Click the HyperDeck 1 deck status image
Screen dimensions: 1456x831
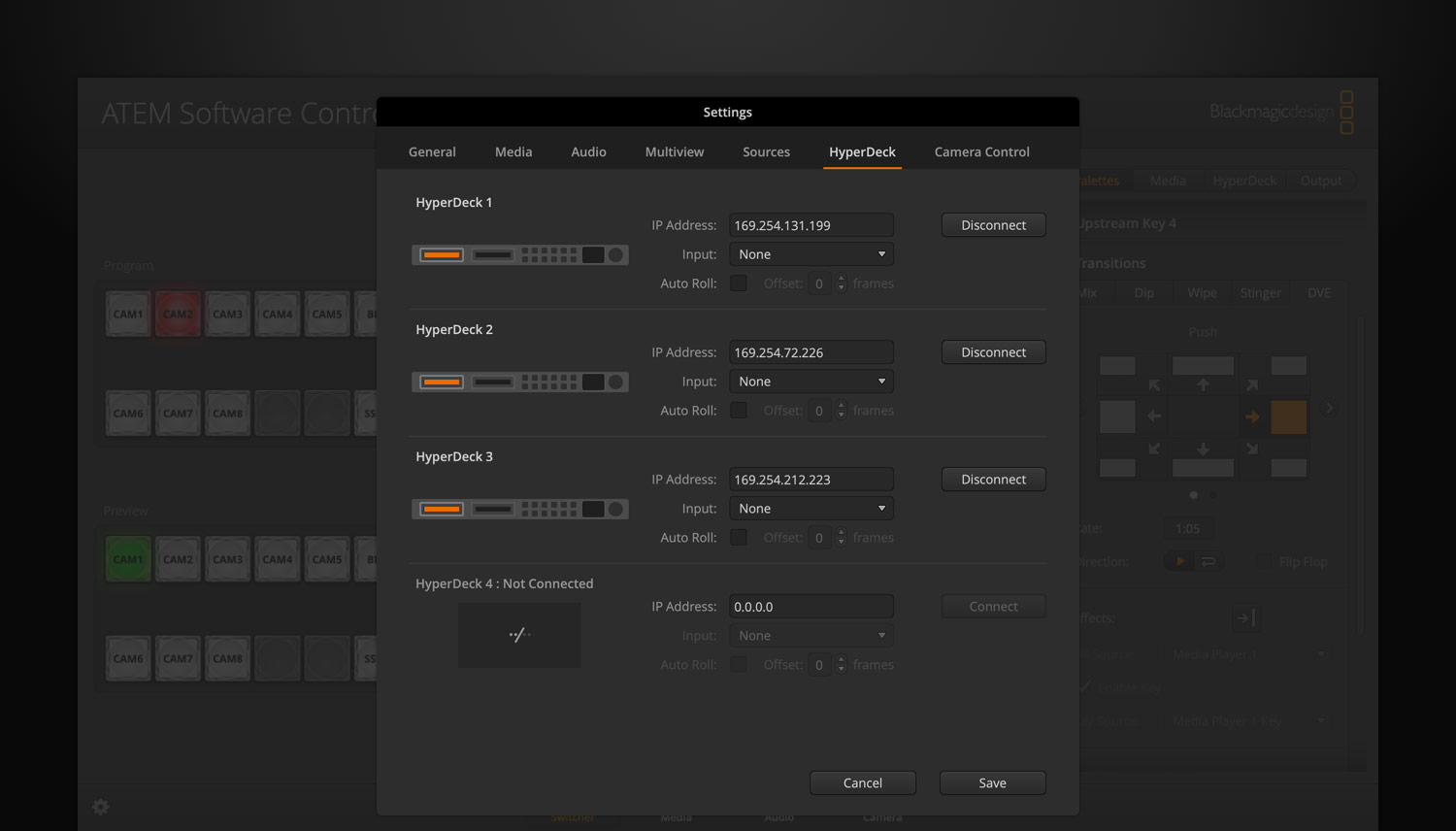click(519, 254)
